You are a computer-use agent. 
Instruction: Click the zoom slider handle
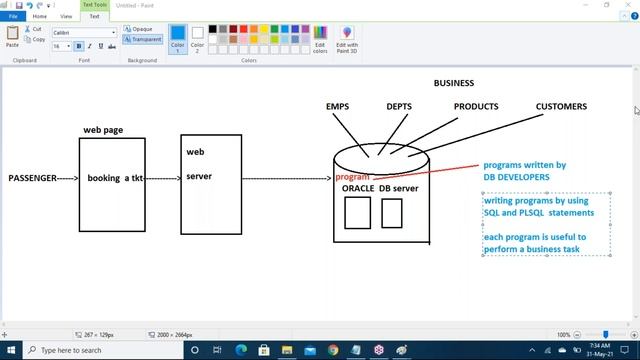[x=606, y=335]
